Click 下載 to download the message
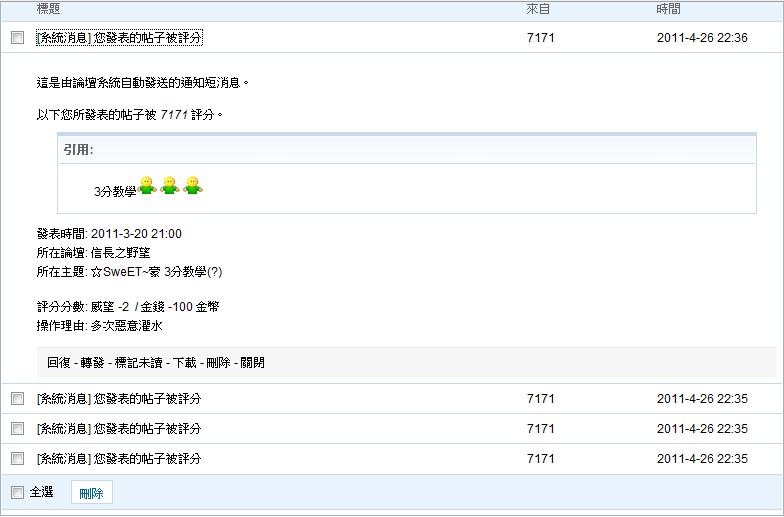 [184, 362]
